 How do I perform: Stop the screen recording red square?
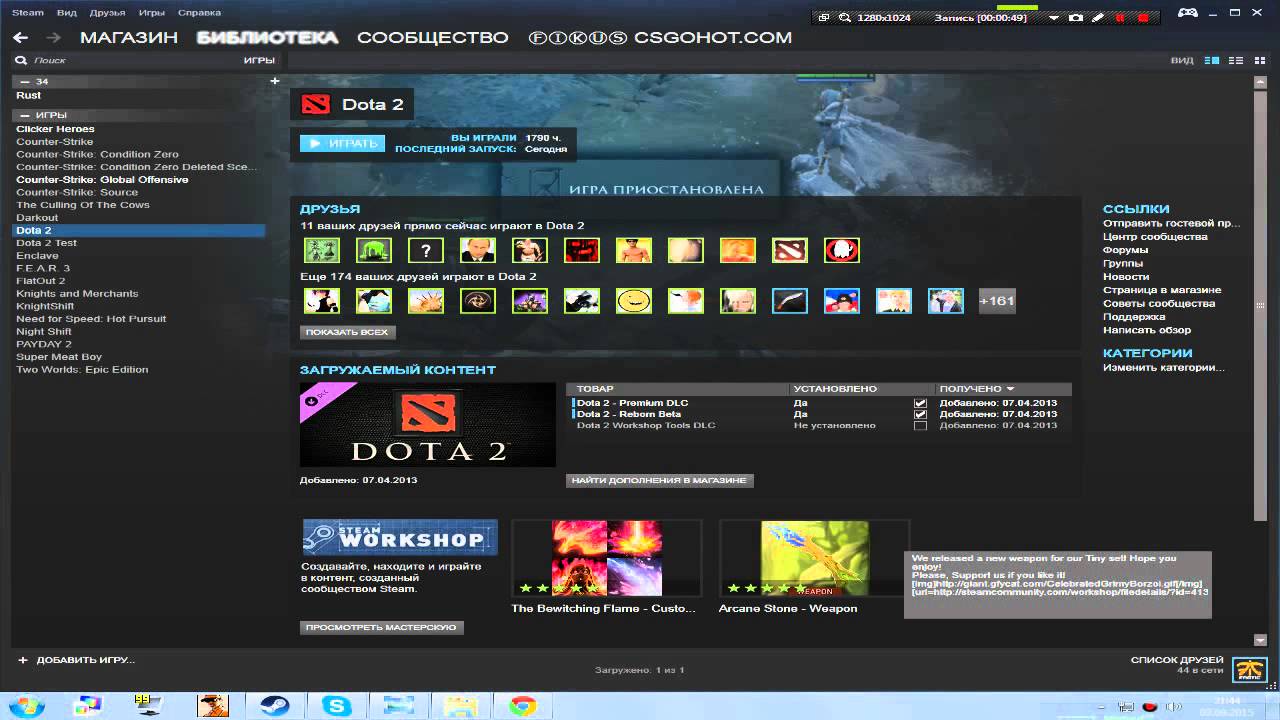1143,17
